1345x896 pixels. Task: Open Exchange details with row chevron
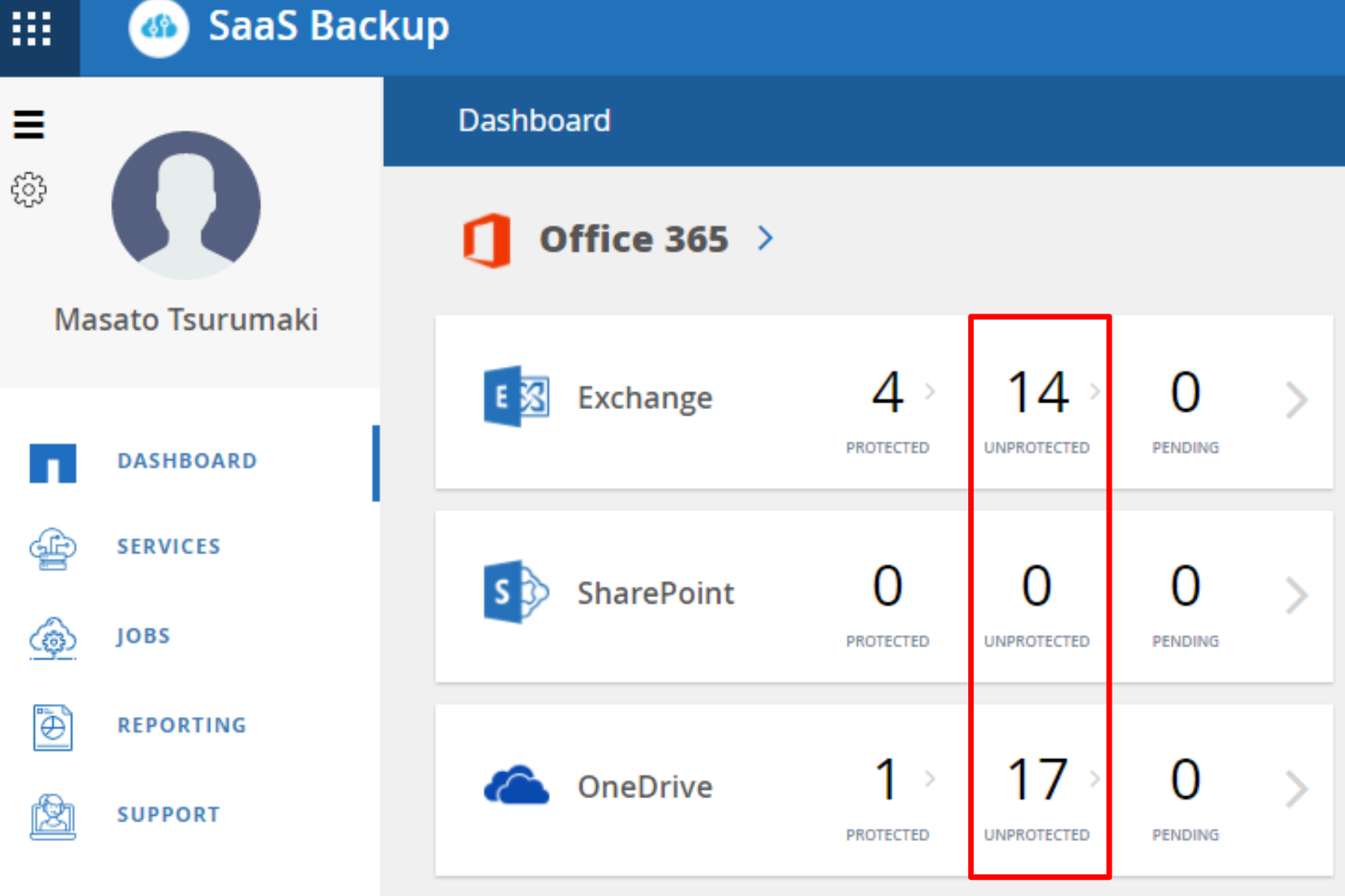point(1296,400)
